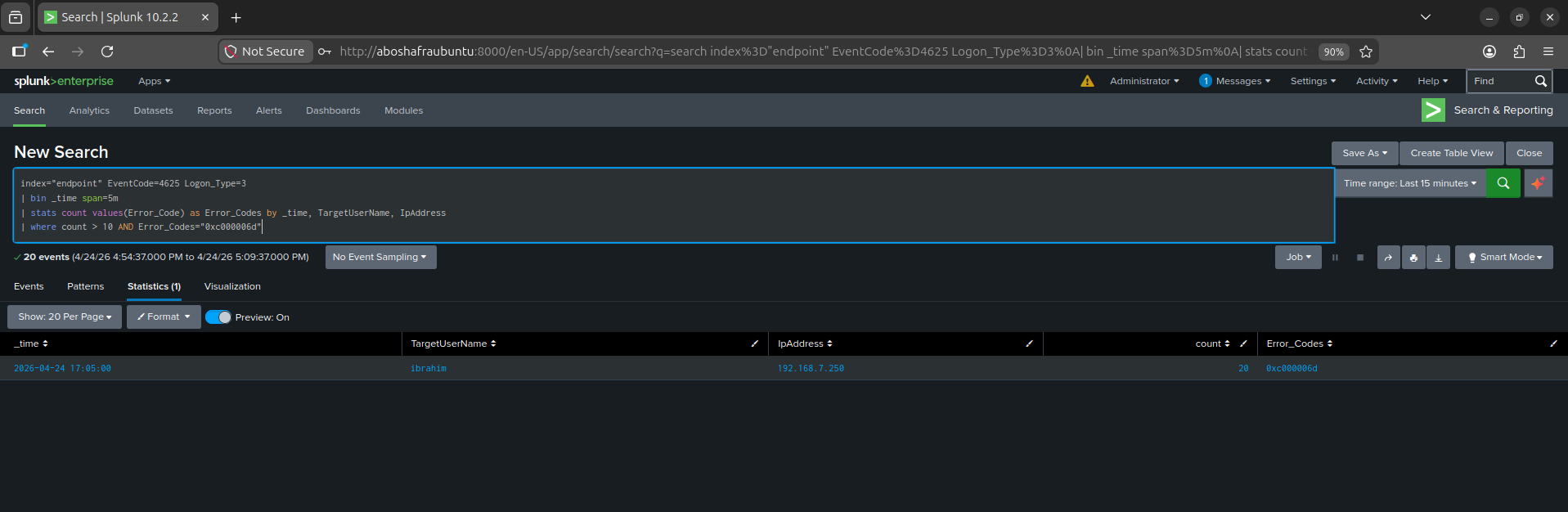Open the Smart Mode dropdown

[1503, 257]
